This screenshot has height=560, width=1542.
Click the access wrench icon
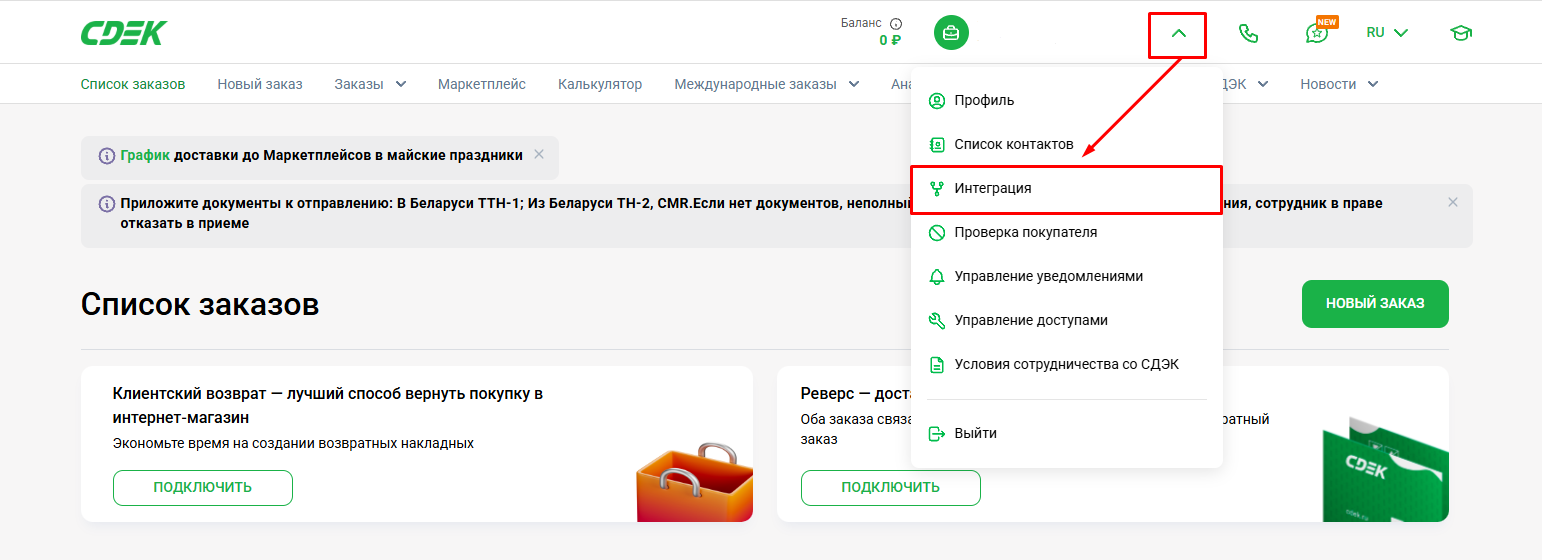coord(937,320)
